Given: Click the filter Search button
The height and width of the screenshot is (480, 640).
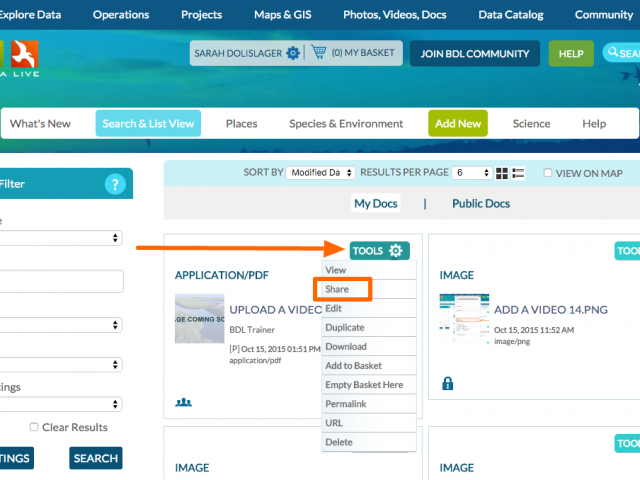Looking at the screenshot, I should (96, 458).
